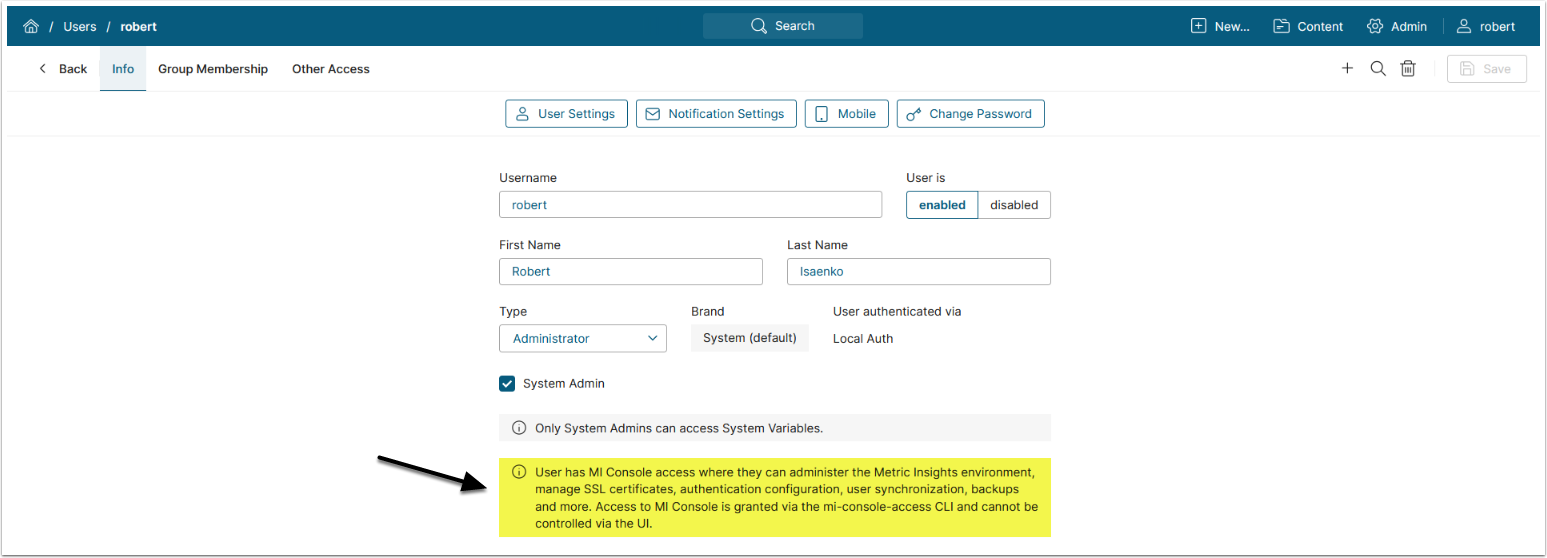Switch to Other Access tab

click(331, 69)
